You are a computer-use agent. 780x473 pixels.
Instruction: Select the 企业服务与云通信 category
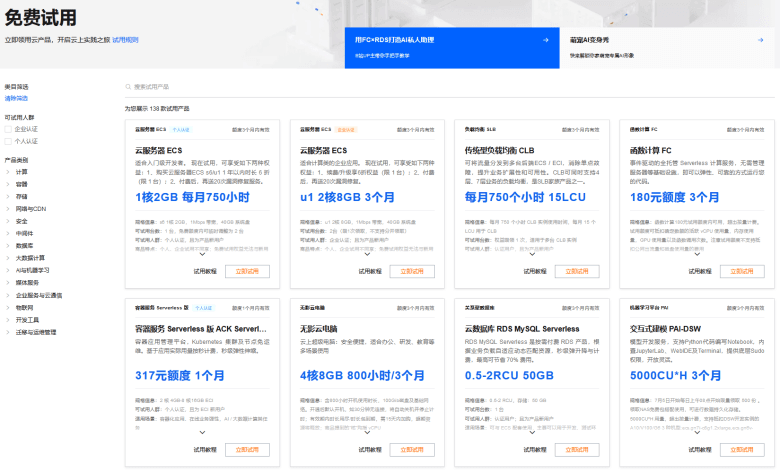(x=39, y=295)
